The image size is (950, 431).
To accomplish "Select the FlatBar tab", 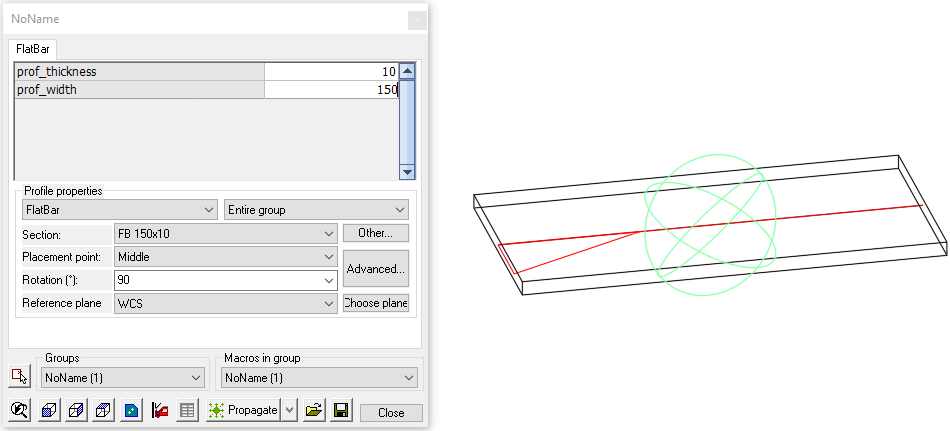I will click(35, 48).
